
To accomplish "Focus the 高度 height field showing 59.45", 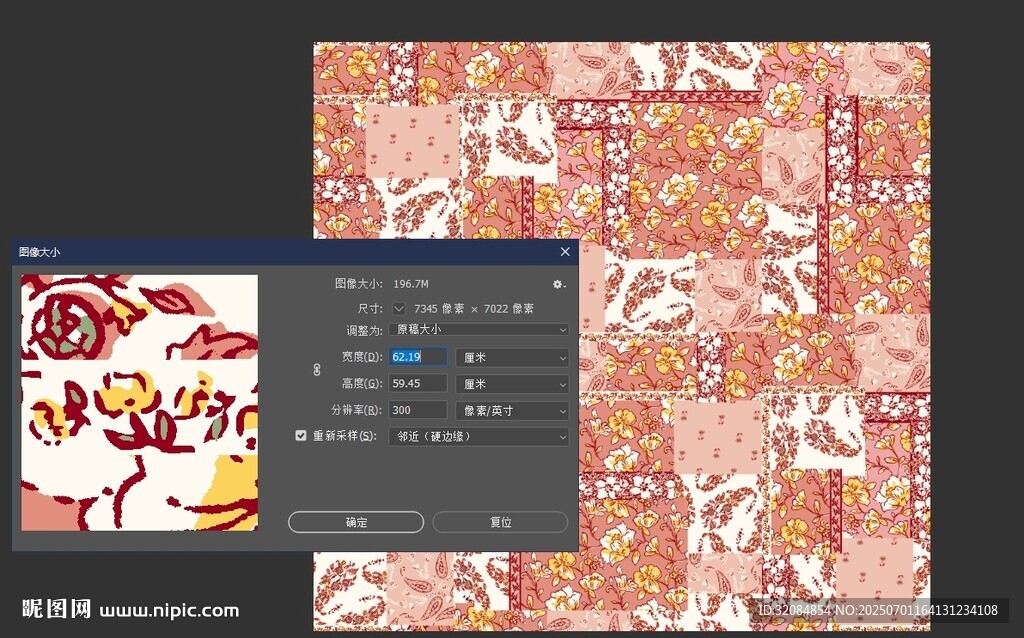I will [417, 384].
